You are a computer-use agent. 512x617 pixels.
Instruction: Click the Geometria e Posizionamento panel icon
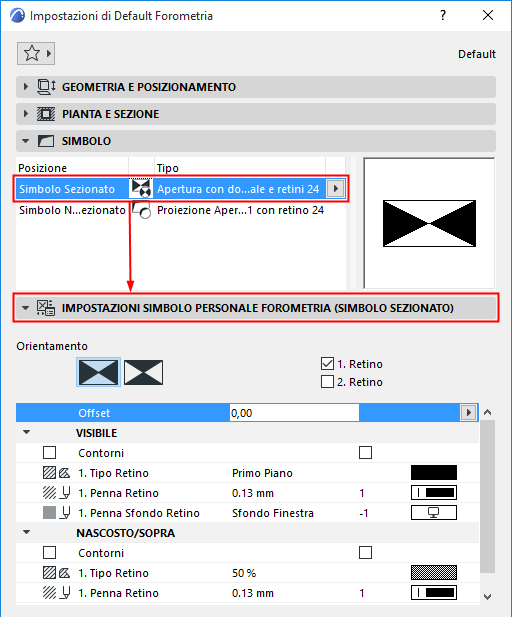pos(46,87)
